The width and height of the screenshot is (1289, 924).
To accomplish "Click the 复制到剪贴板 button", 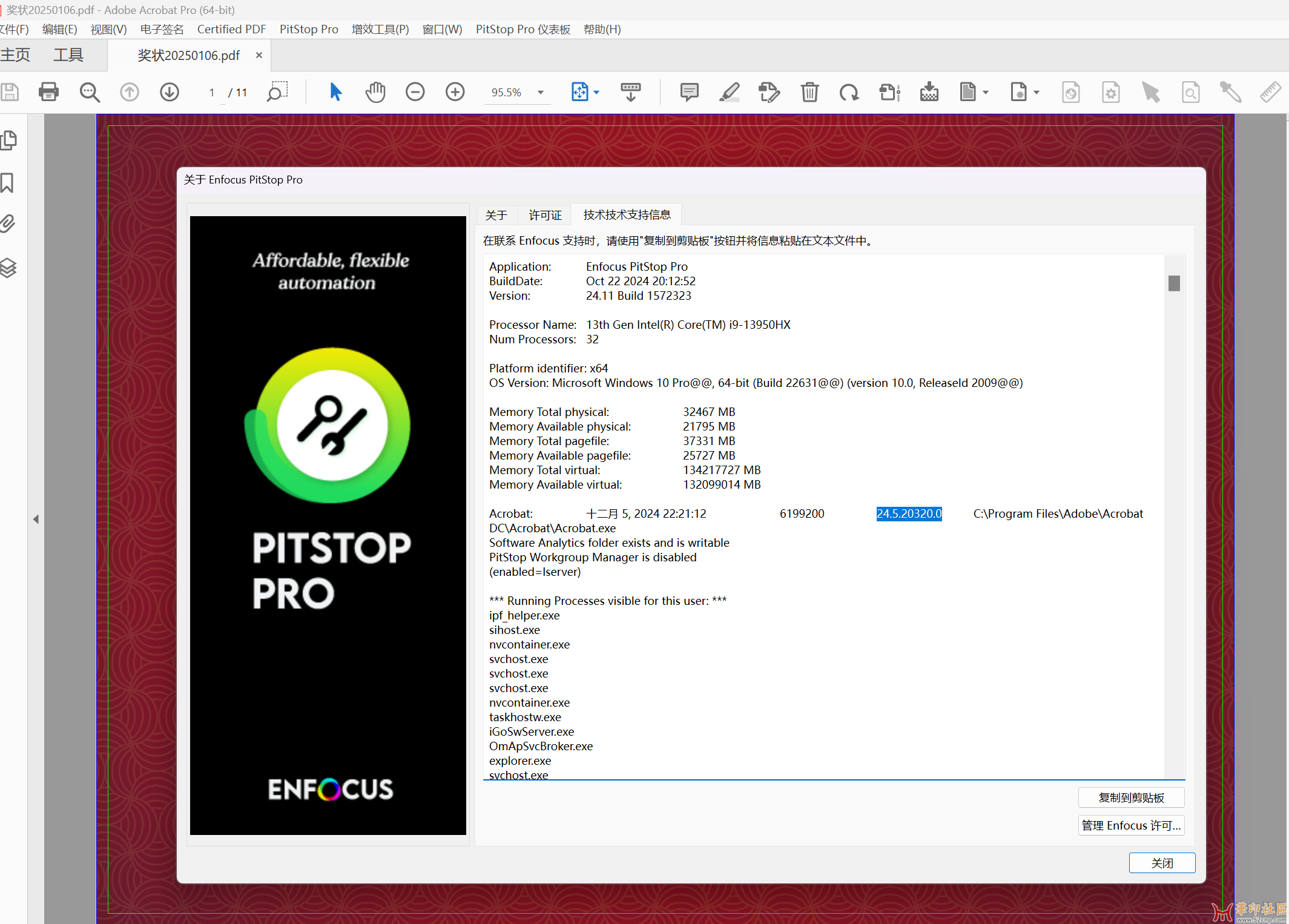I will pos(1131,797).
